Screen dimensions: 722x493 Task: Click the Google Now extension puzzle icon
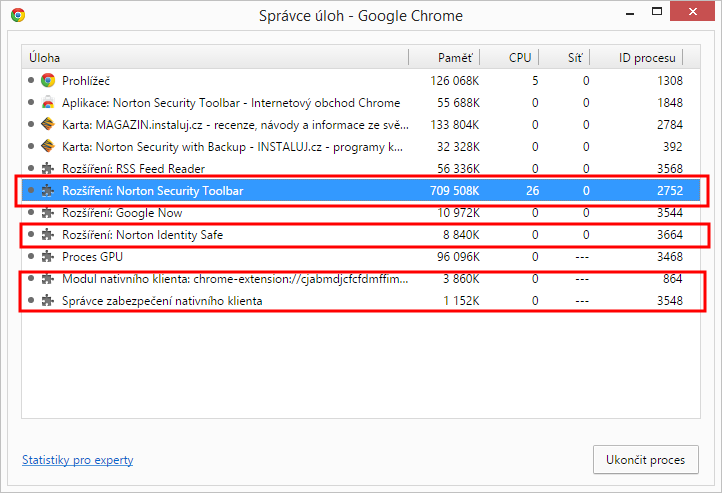pyautogui.click(x=47, y=213)
